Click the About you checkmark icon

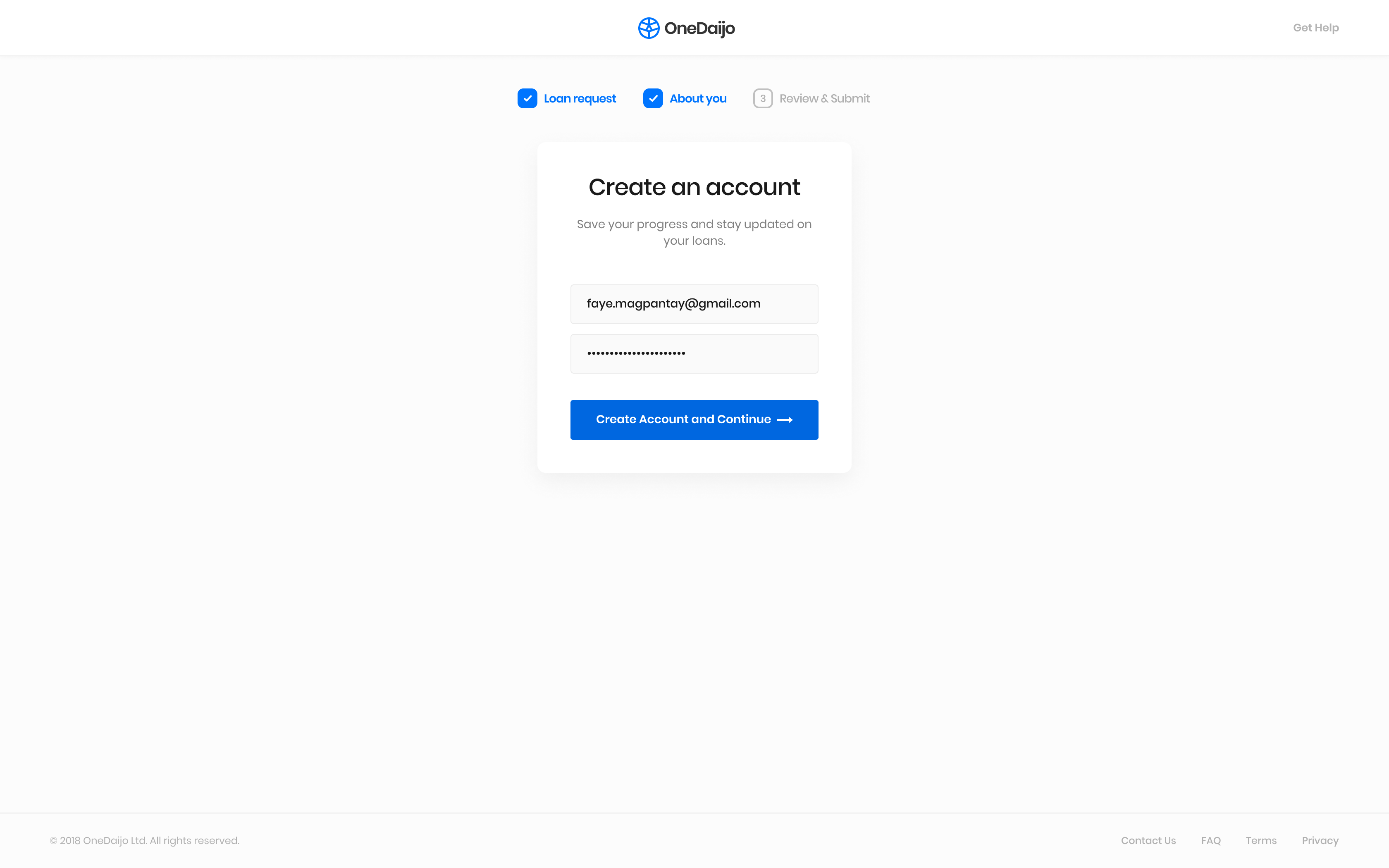click(x=653, y=98)
